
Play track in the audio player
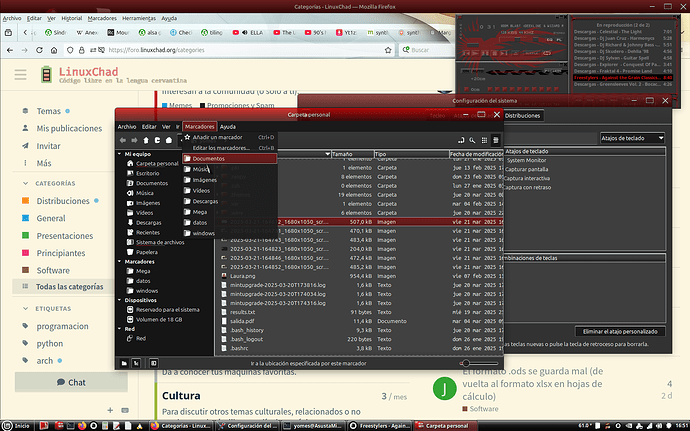(x=476, y=53)
